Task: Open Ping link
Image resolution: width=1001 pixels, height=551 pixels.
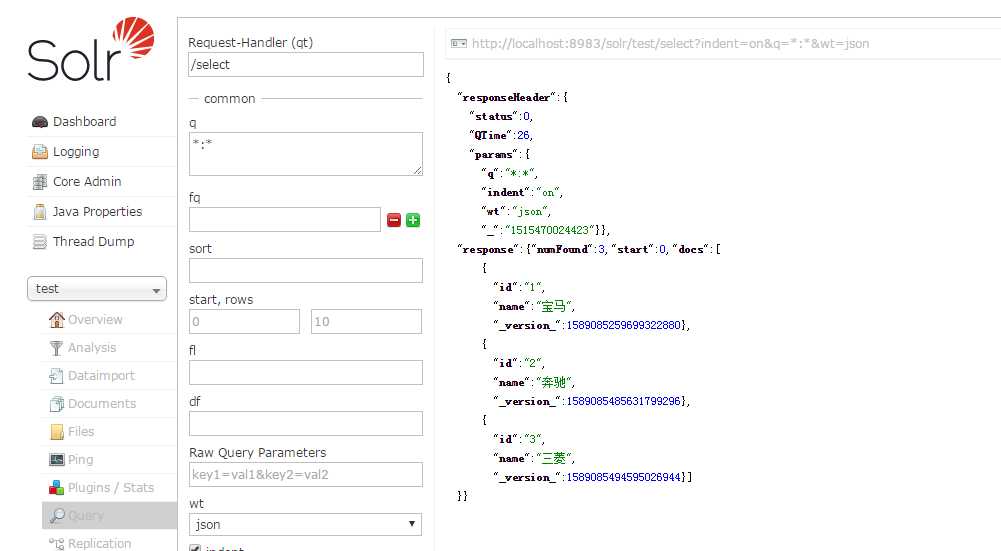Action: coord(80,460)
